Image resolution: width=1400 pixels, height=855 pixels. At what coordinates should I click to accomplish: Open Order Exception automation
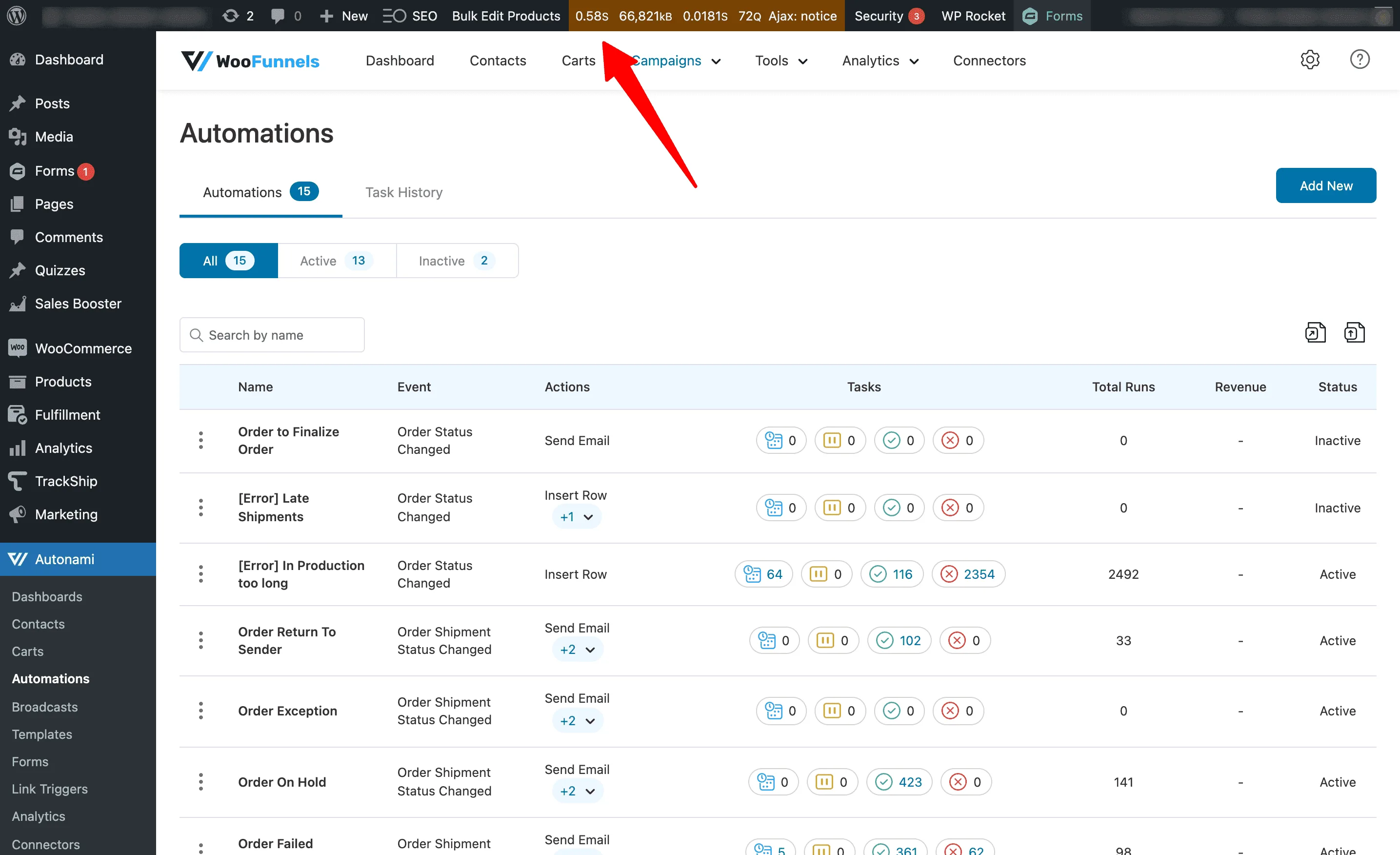[287, 711]
